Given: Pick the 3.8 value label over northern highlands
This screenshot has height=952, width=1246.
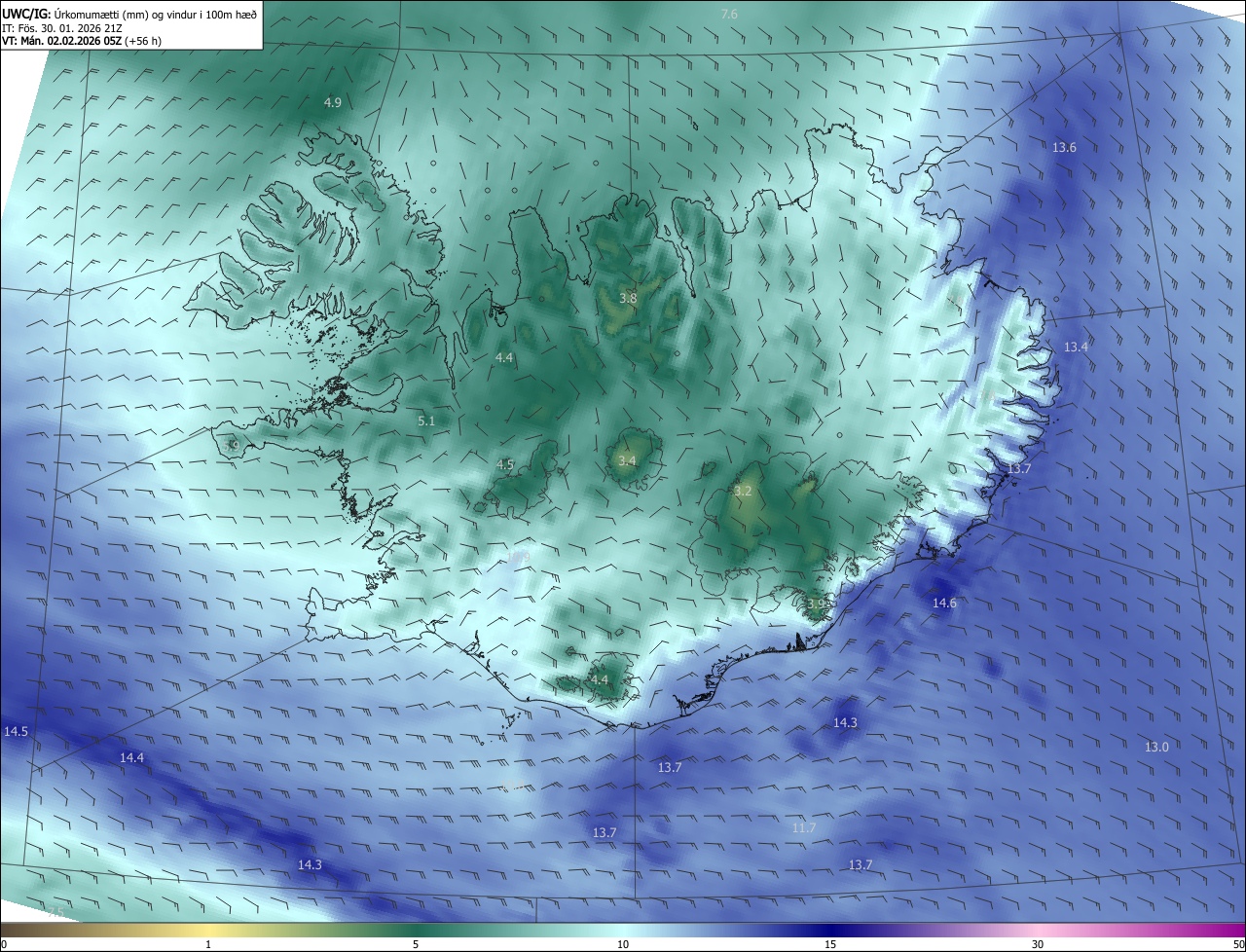Looking at the screenshot, I should (628, 298).
